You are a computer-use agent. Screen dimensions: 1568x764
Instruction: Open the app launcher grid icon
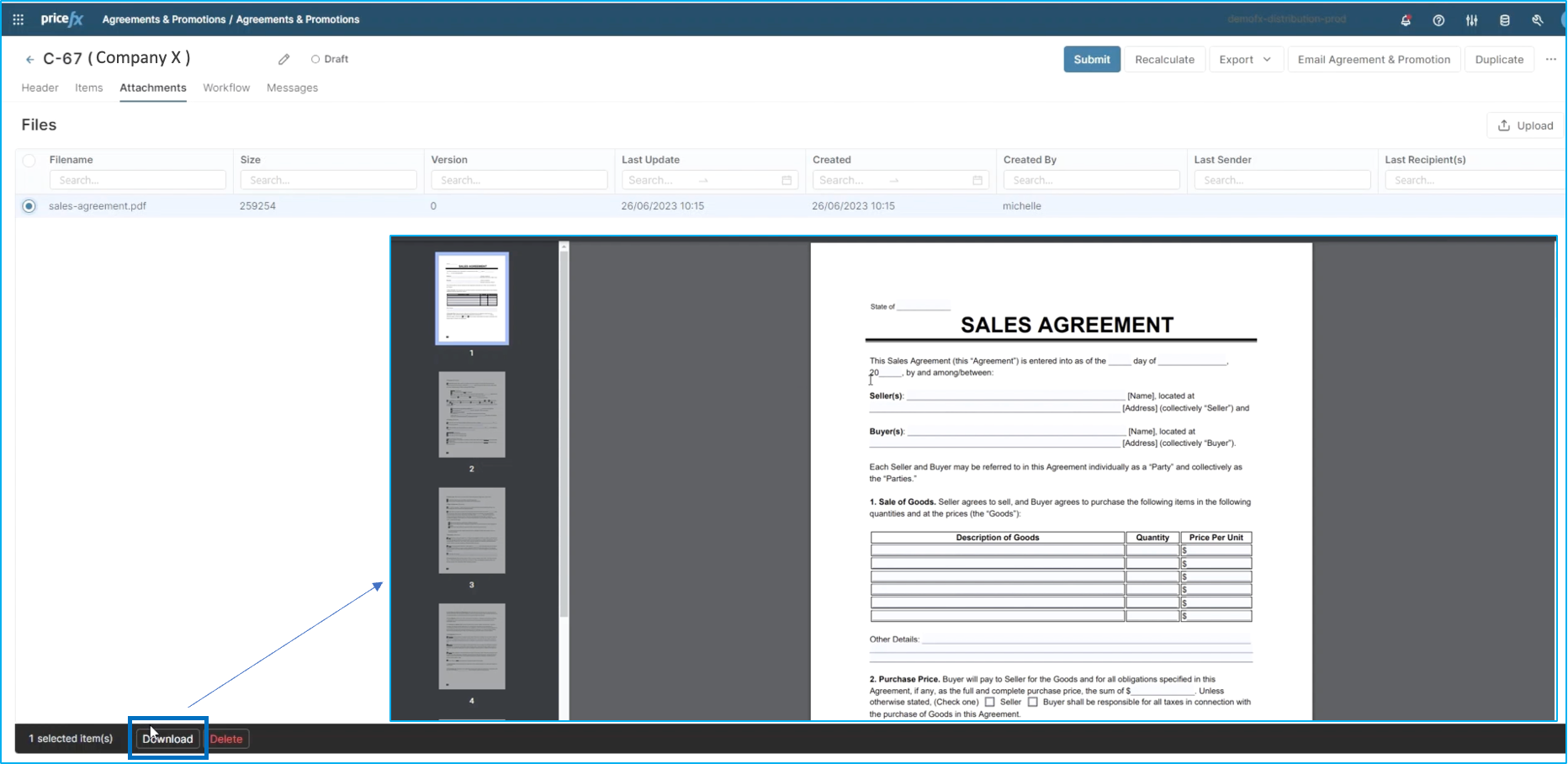[x=18, y=19]
